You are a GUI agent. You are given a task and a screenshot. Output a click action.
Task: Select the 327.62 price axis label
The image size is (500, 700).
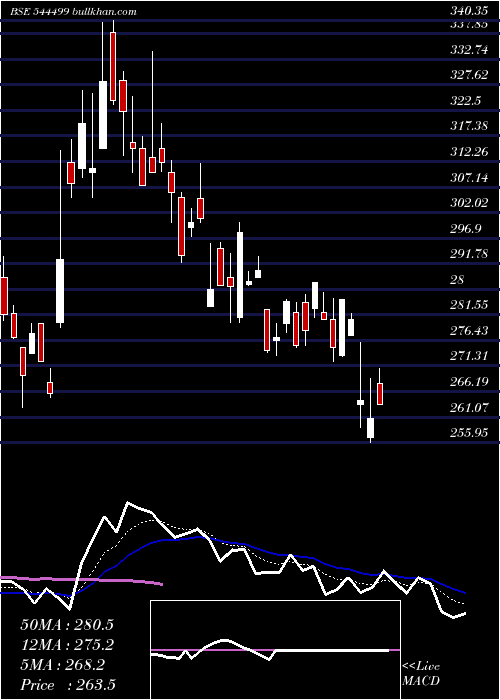[469, 75]
